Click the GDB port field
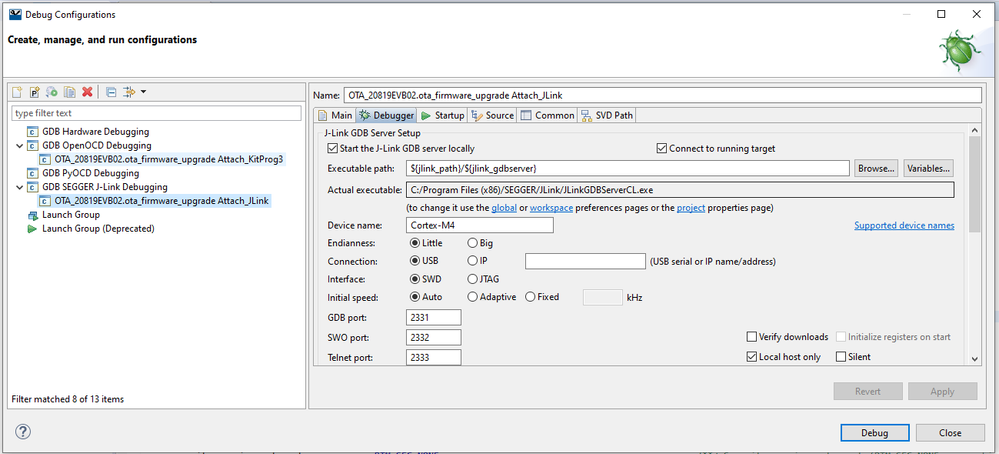Viewport: 999px width, 454px height. [x=433, y=317]
